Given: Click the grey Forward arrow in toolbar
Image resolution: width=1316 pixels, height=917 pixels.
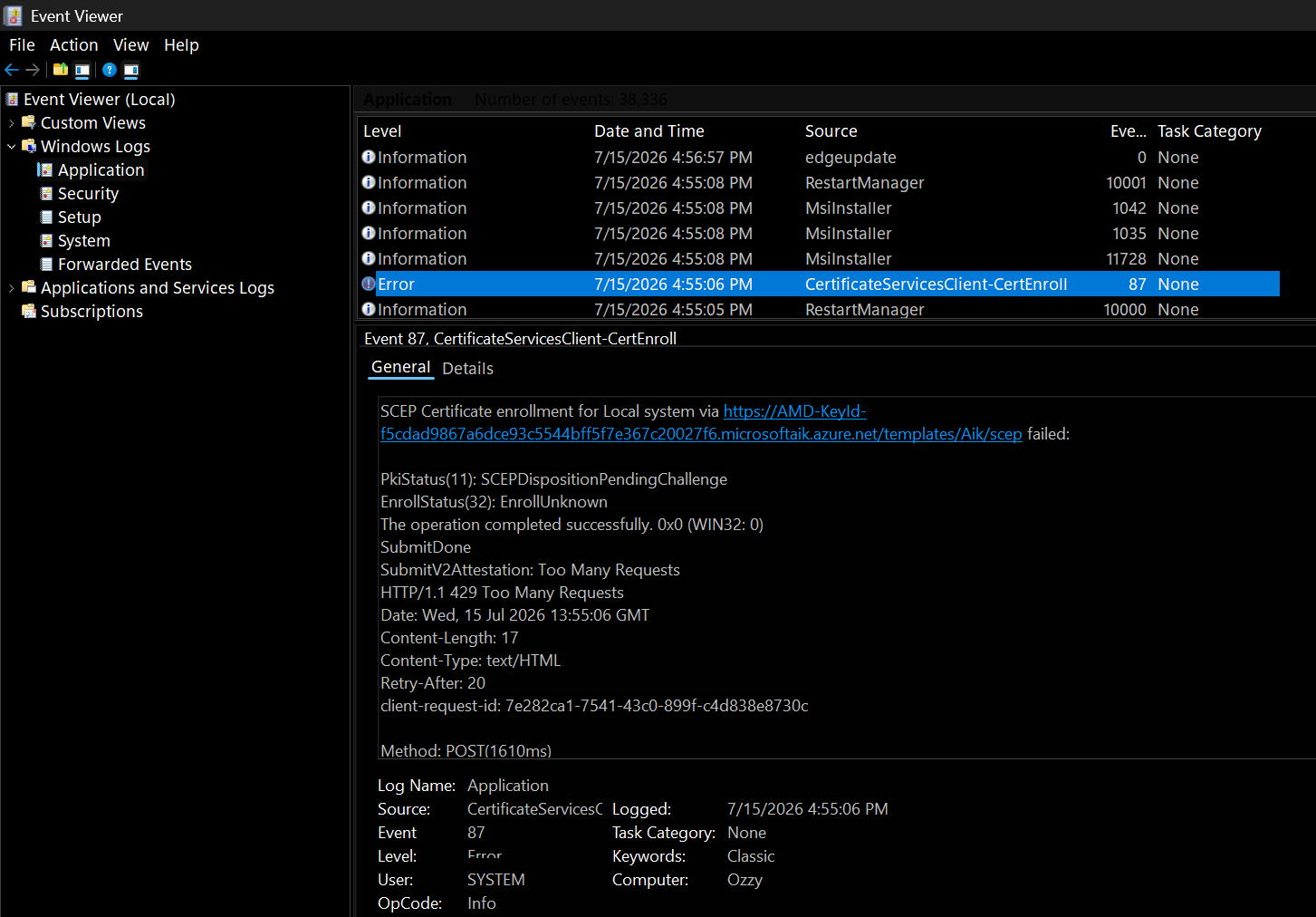Looking at the screenshot, I should click(33, 70).
